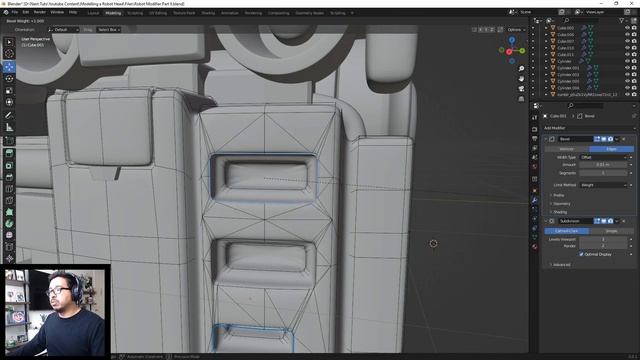
Task: Select the Shrink/Fatten tool
Action: pyautogui.click(x=9, y=259)
